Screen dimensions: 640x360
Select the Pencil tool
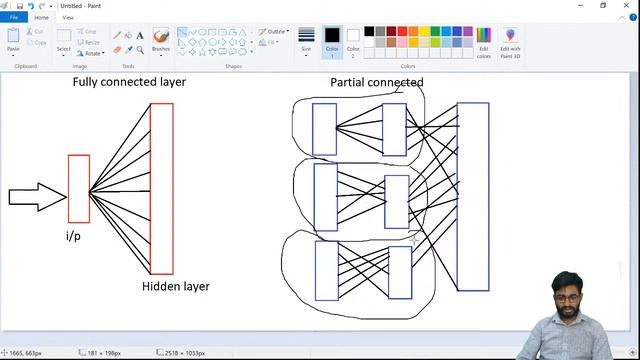pyautogui.click(x=117, y=36)
